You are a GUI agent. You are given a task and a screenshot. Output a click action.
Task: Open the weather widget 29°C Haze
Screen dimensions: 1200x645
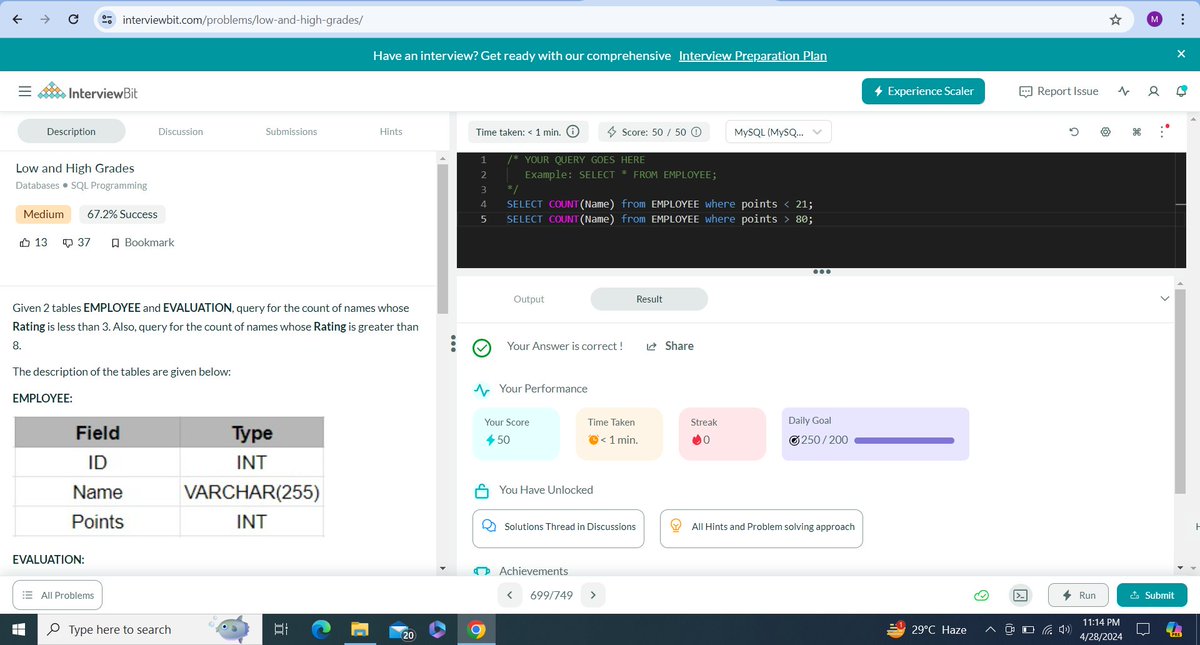pos(926,630)
